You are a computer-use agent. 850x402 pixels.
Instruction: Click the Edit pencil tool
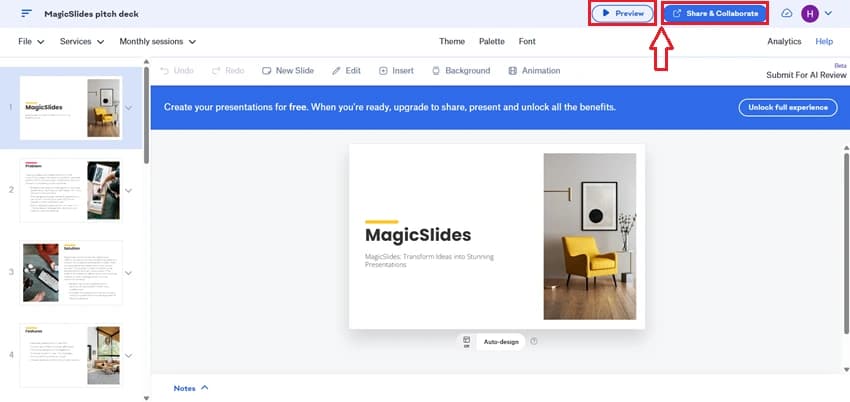click(346, 70)
